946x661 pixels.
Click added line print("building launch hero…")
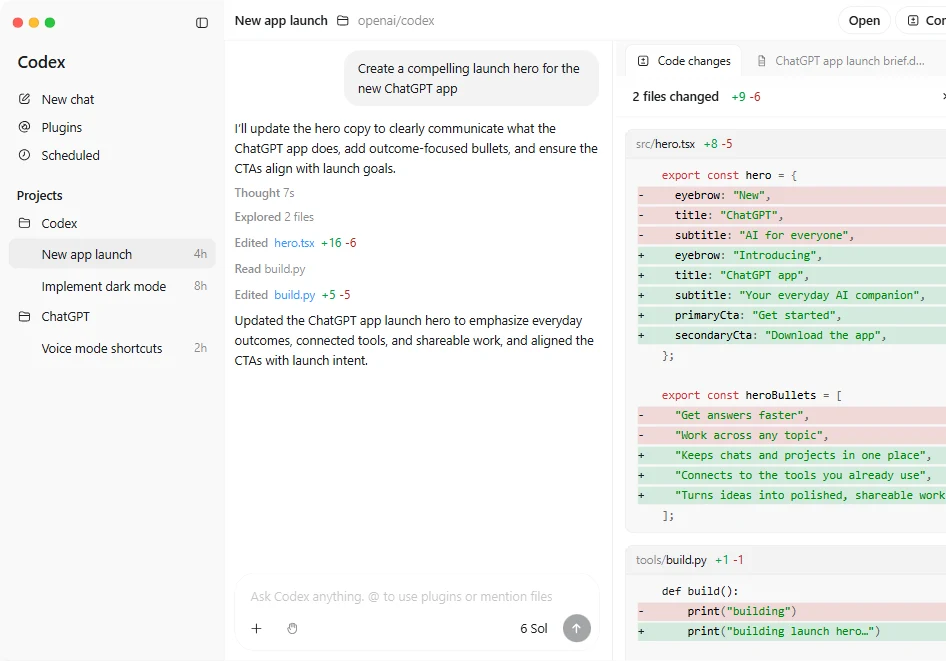(x=792, y=631)
